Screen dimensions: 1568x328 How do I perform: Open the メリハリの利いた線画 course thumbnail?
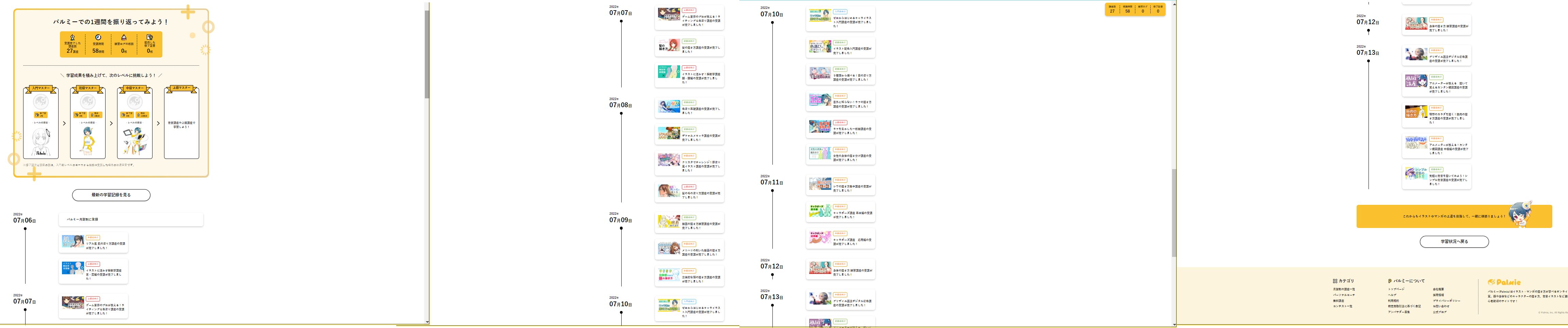click(669, 248)
